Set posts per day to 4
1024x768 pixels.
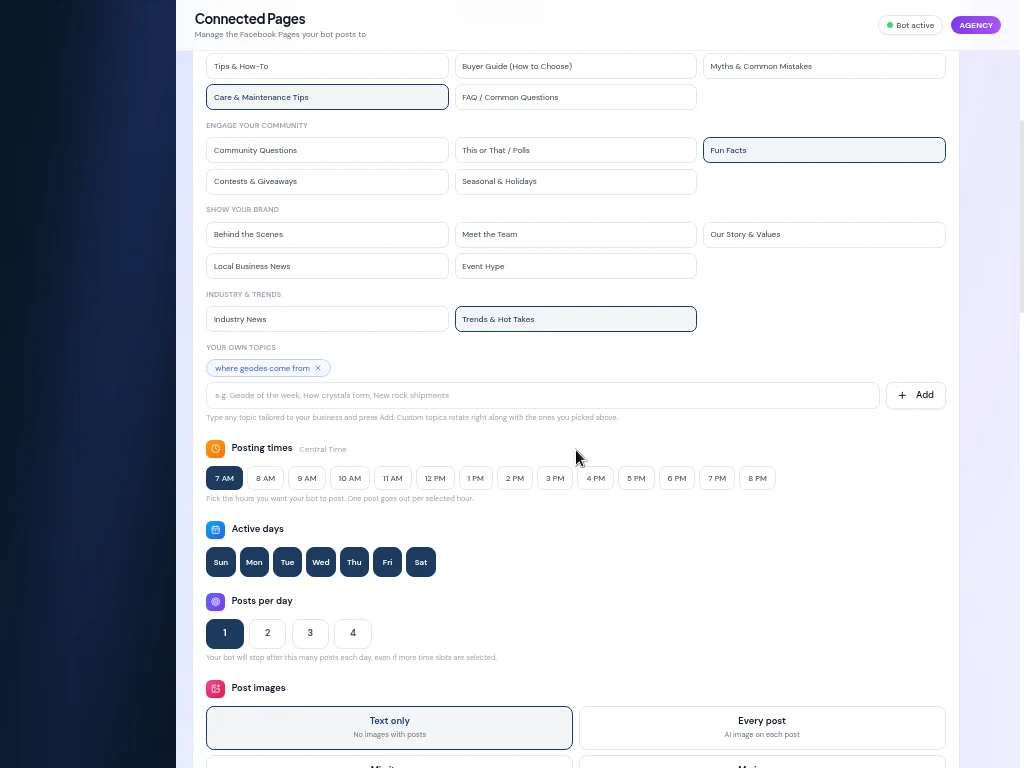coord(353,633)
